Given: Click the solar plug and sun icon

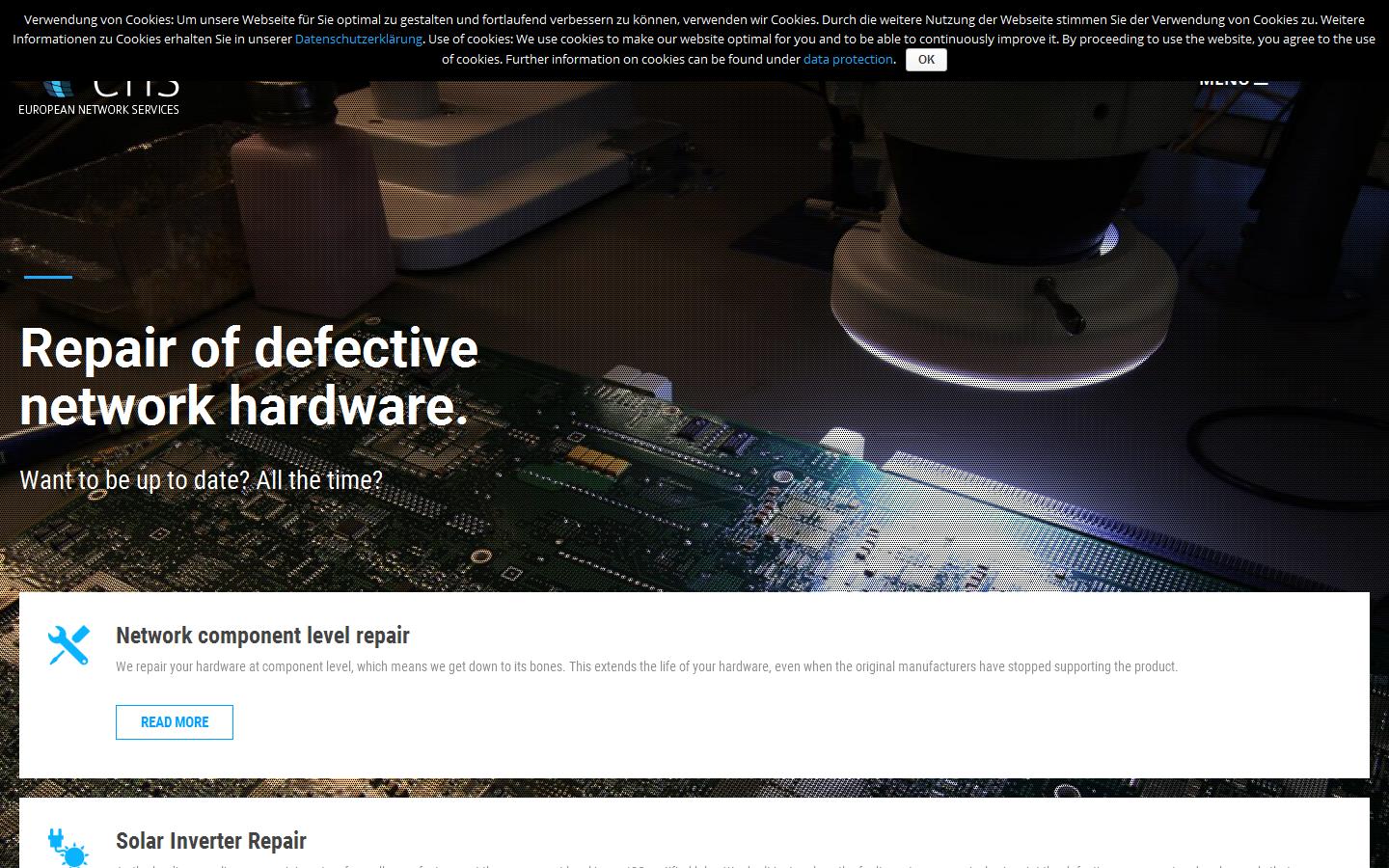Looking at the screenshot, I should [68, 848].
